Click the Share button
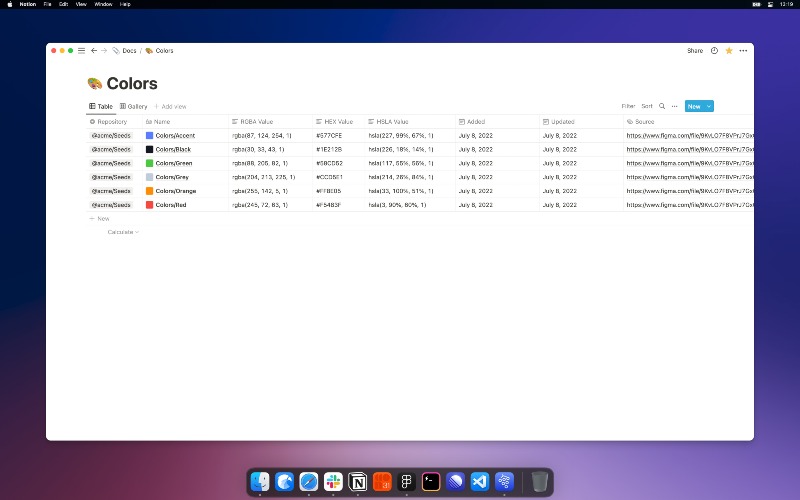Image resolution: width=800 pixels, height=500 pixels. coord(695,51)
